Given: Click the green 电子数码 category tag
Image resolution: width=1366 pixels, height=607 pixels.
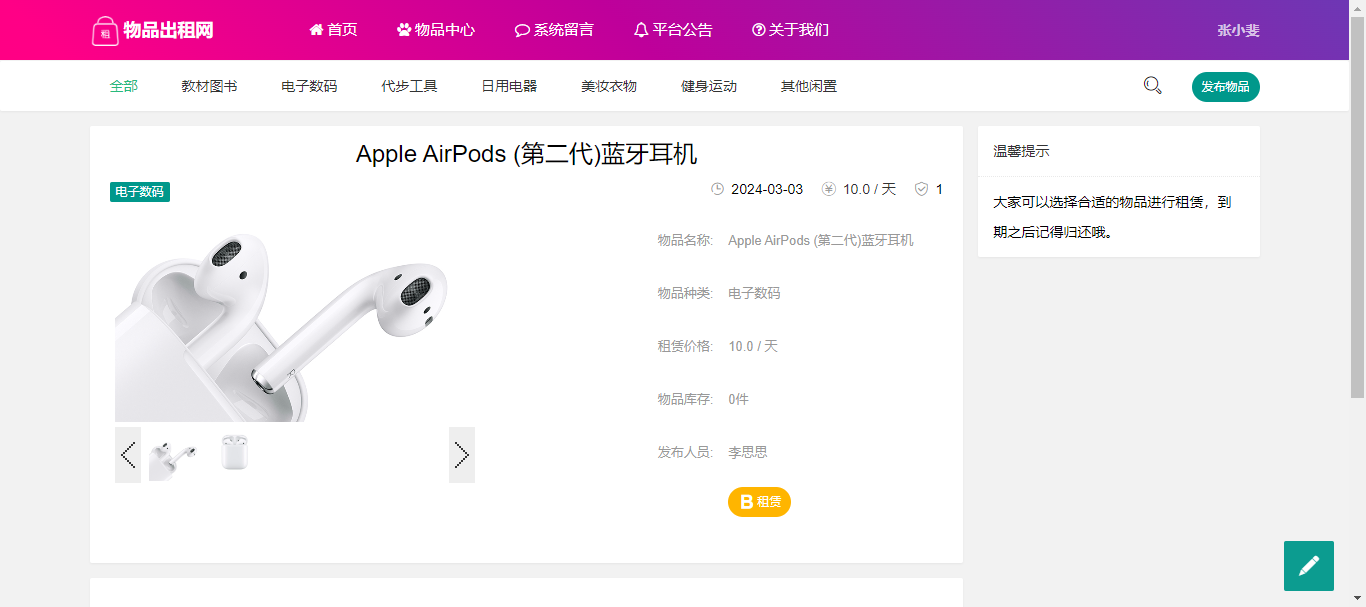Looking at the screenshot, I should (140, 192).
